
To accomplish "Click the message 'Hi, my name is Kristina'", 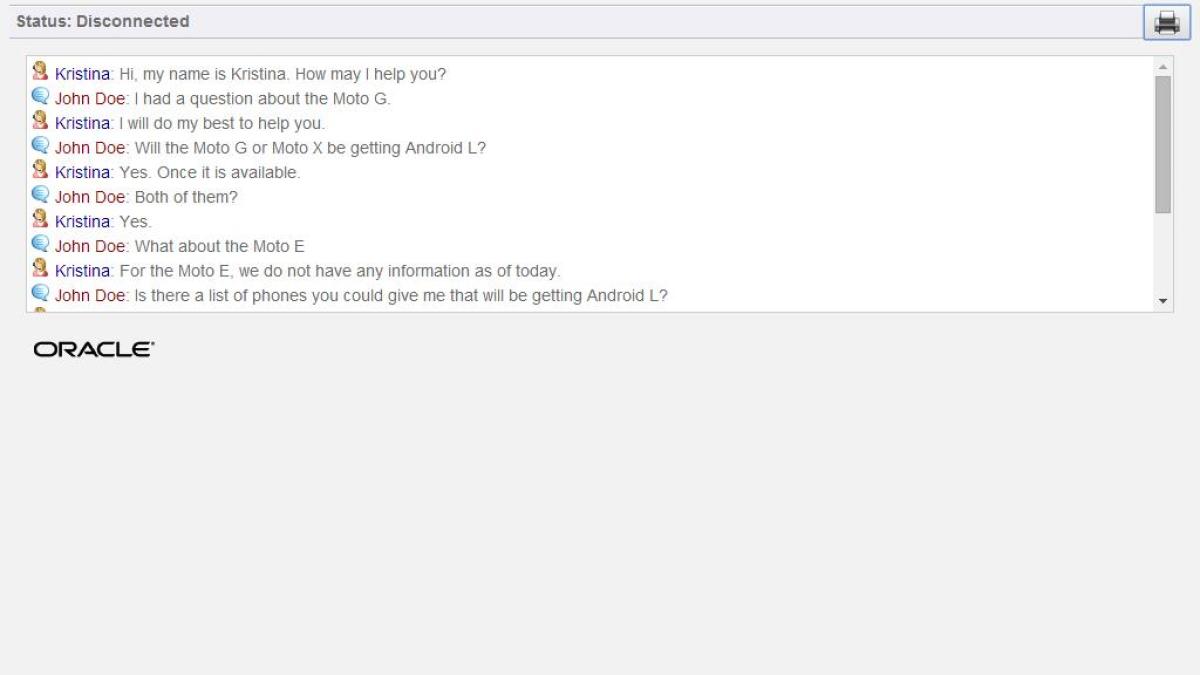I will click(x=283, y=74).
